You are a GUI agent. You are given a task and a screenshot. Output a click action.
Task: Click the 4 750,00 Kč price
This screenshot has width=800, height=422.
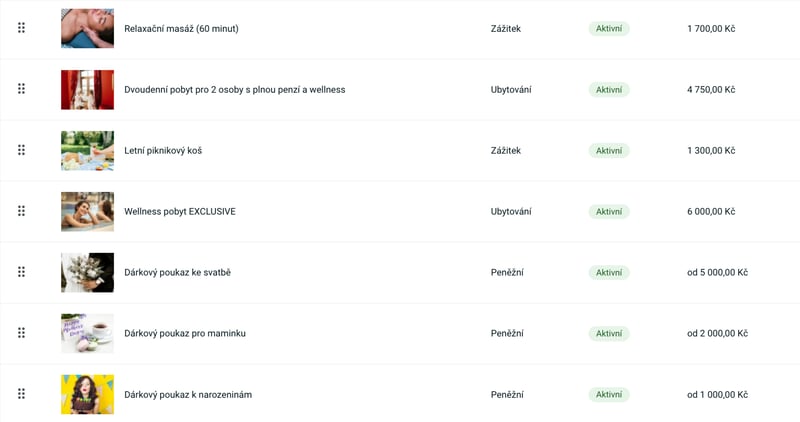point(711,90)
